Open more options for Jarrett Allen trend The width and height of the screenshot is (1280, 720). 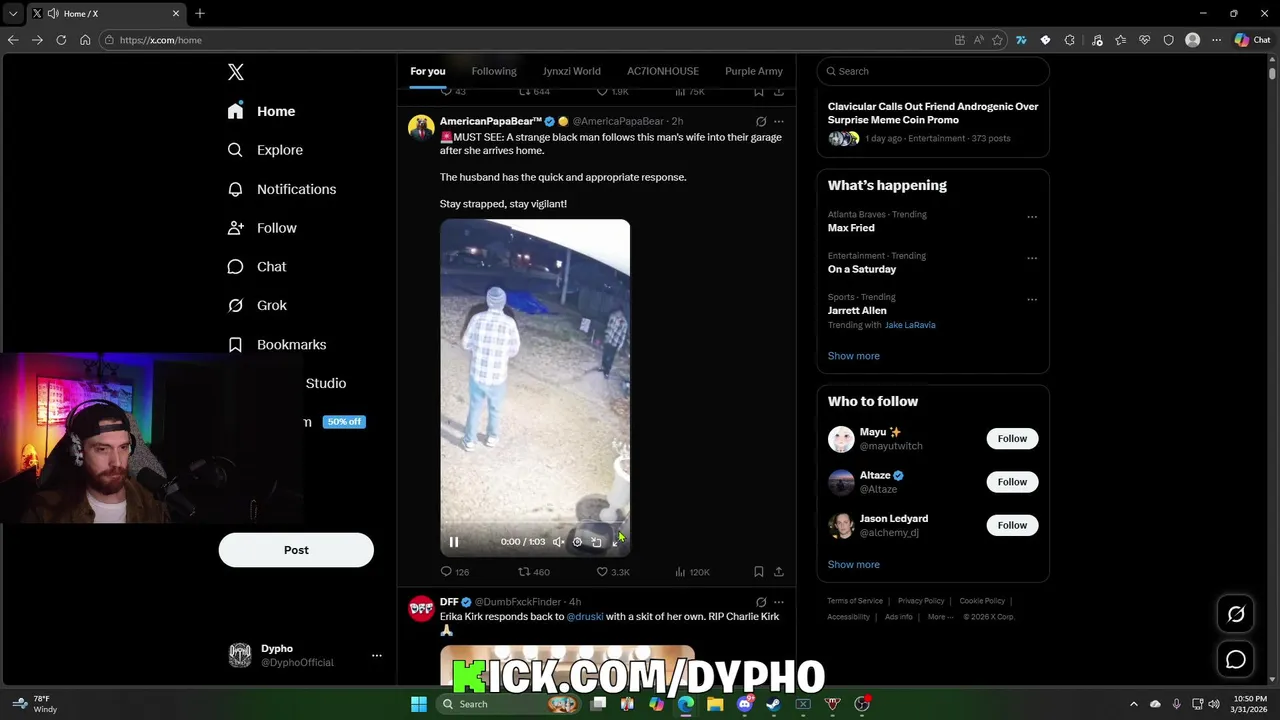1032,299
